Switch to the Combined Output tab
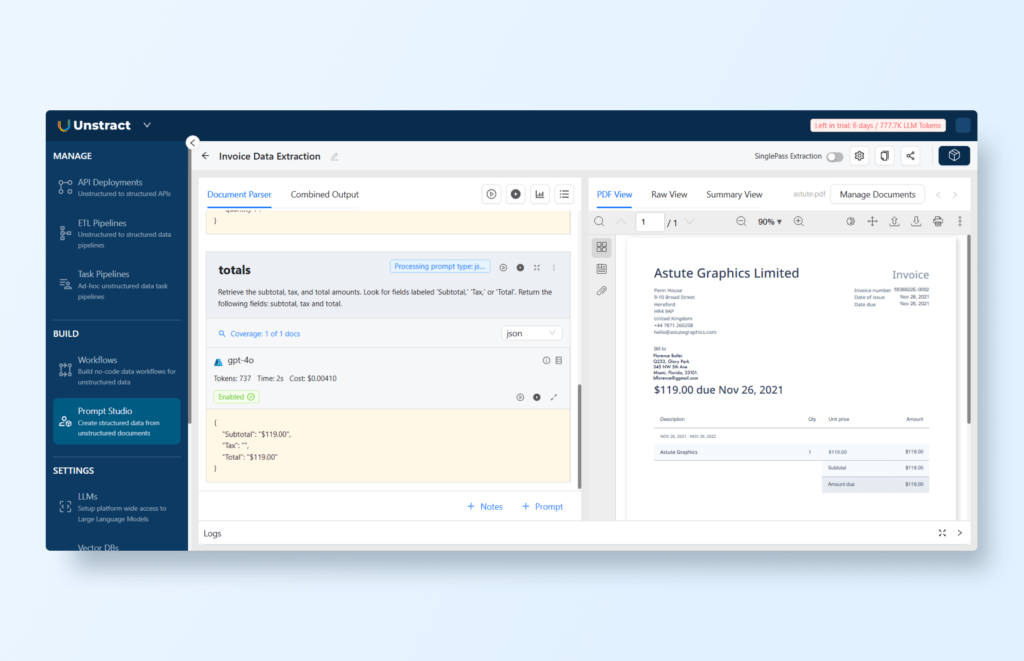Image resolution: width=1024 pixels, height=661 pixels. [324, 194]
